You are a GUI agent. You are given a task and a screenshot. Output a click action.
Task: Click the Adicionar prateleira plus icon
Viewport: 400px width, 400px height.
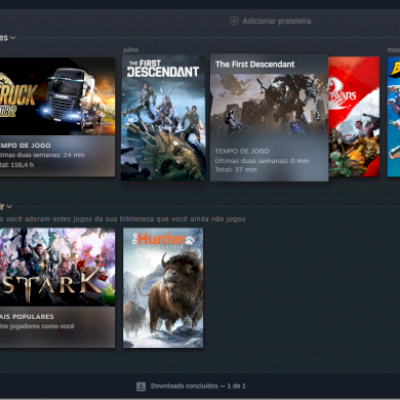234,21
